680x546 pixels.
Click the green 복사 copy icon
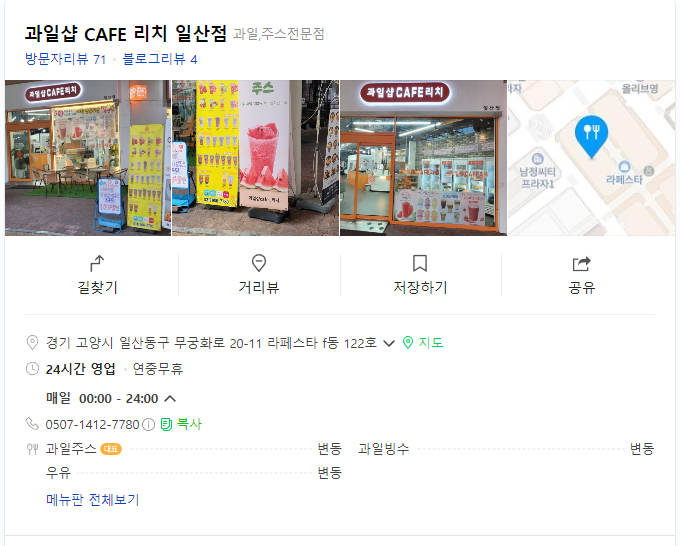tap(166, 424)
